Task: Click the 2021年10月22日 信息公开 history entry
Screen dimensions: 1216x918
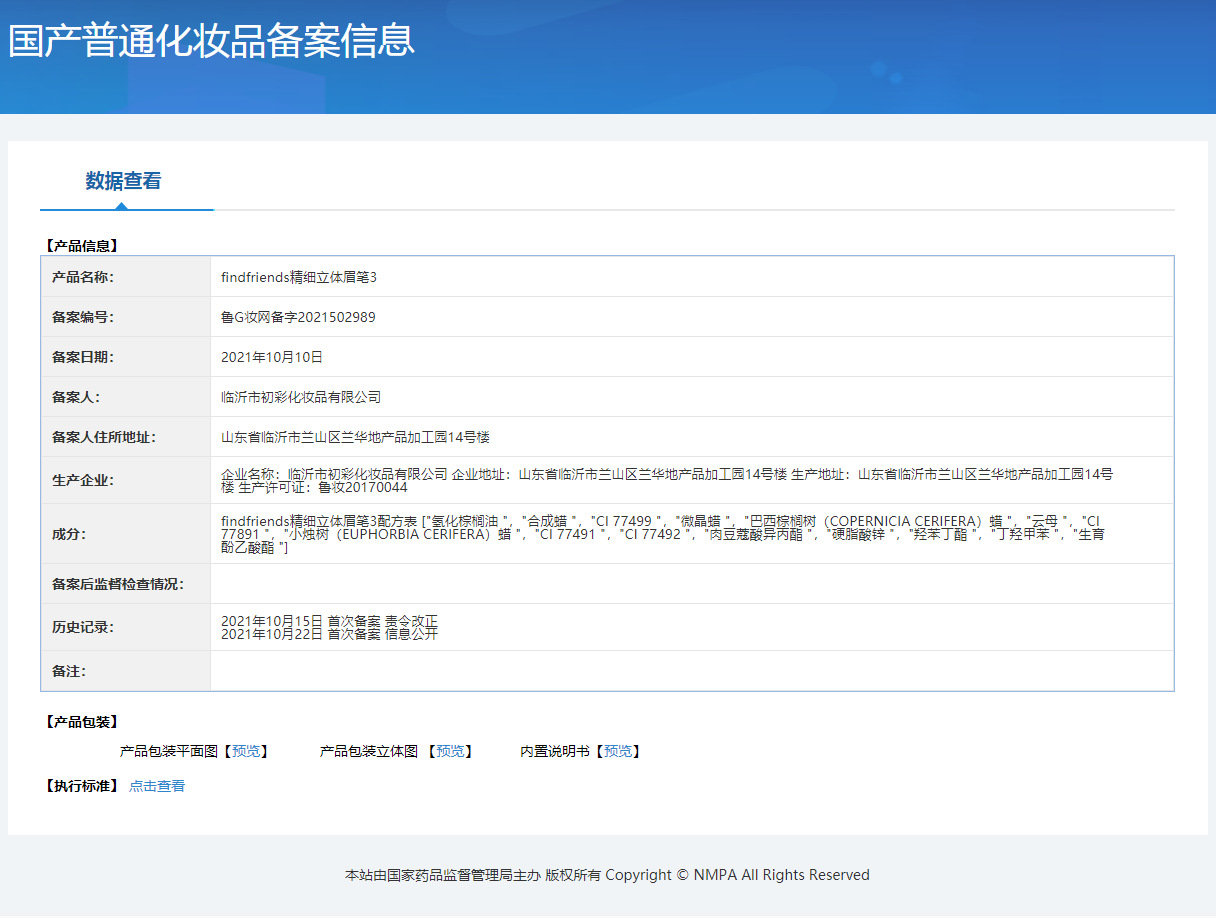Action: pos(329,634)
